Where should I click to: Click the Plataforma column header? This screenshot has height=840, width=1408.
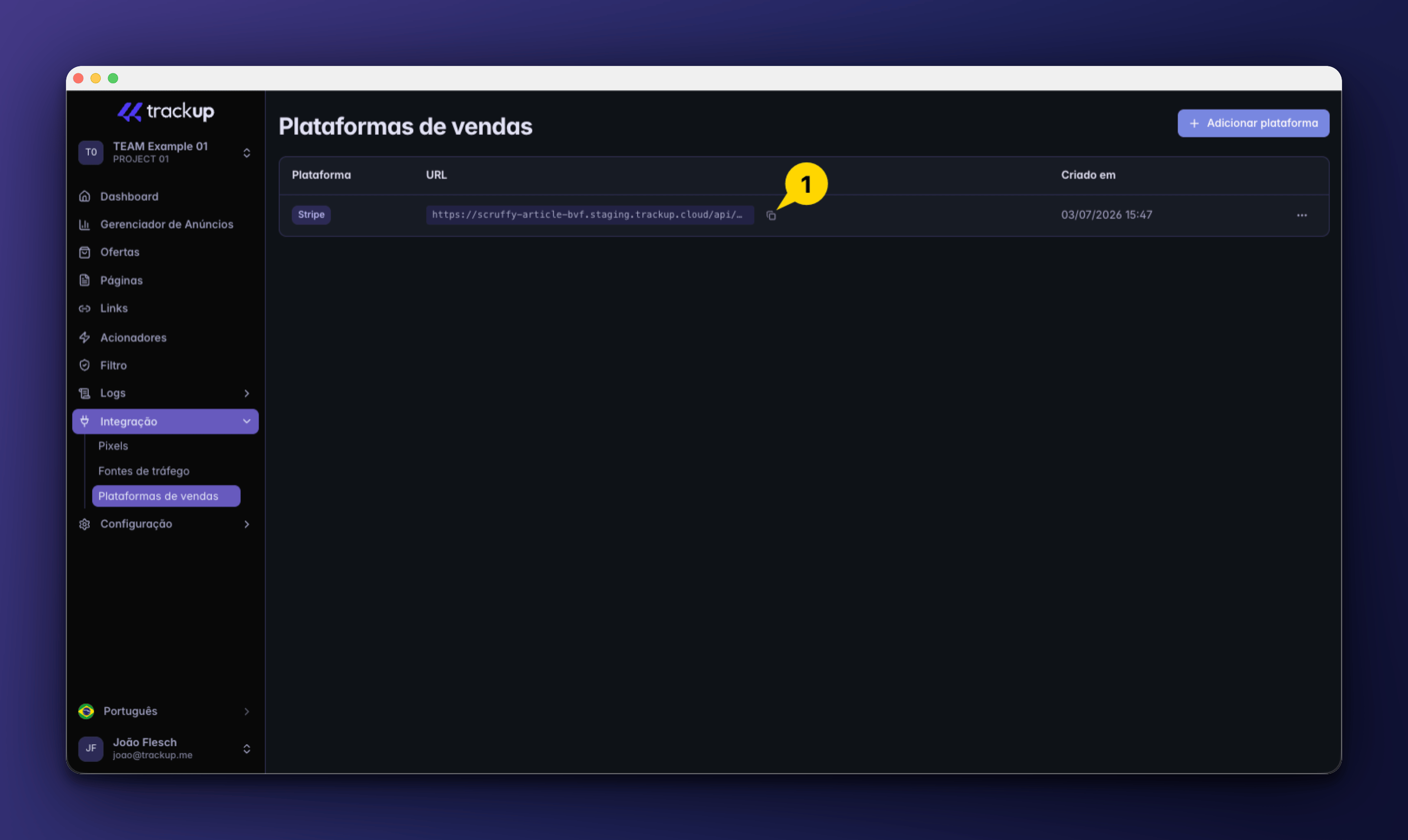321,175
